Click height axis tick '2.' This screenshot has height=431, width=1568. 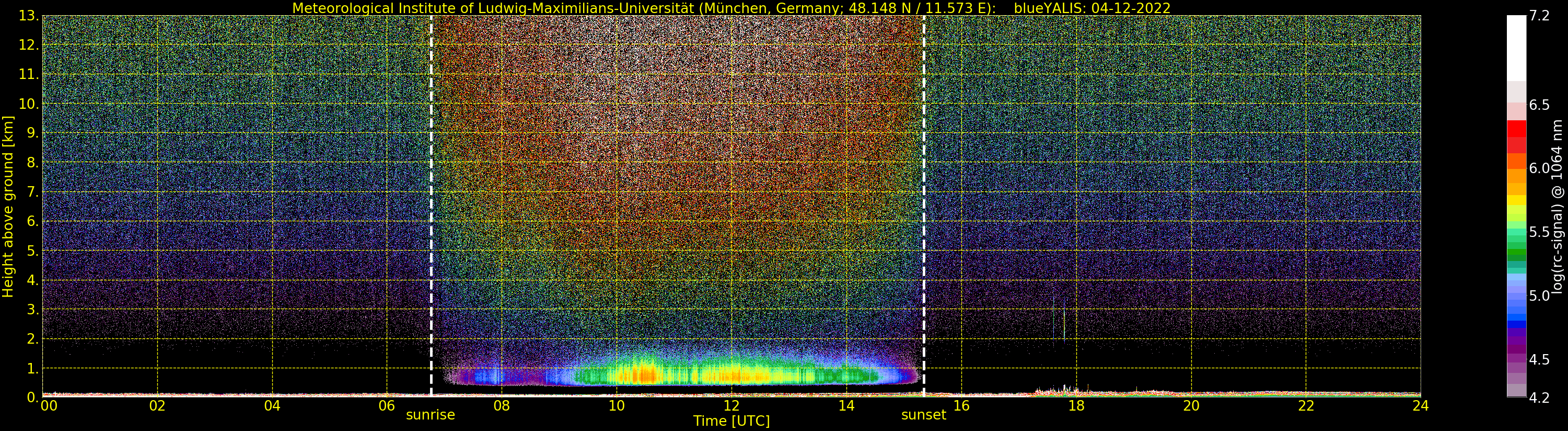coord(33,339)
